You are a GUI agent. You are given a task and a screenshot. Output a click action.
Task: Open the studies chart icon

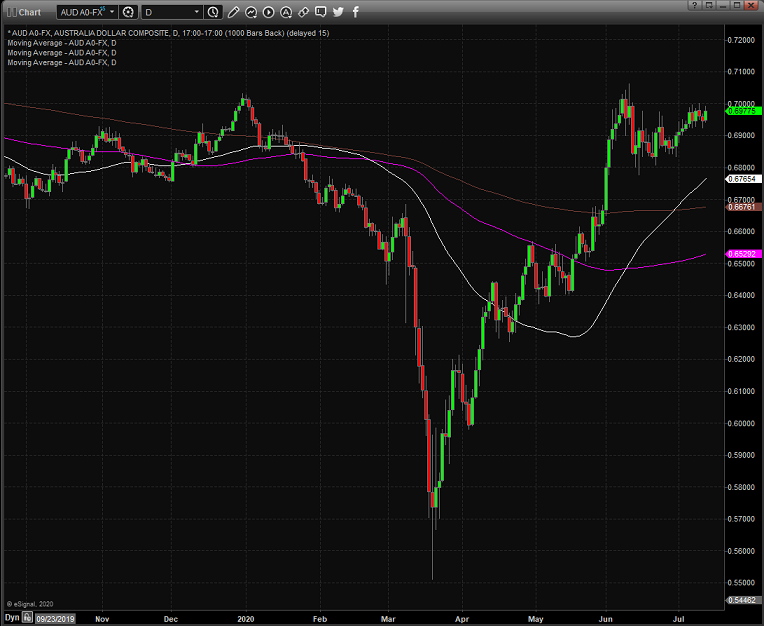(x=251, y=12)
